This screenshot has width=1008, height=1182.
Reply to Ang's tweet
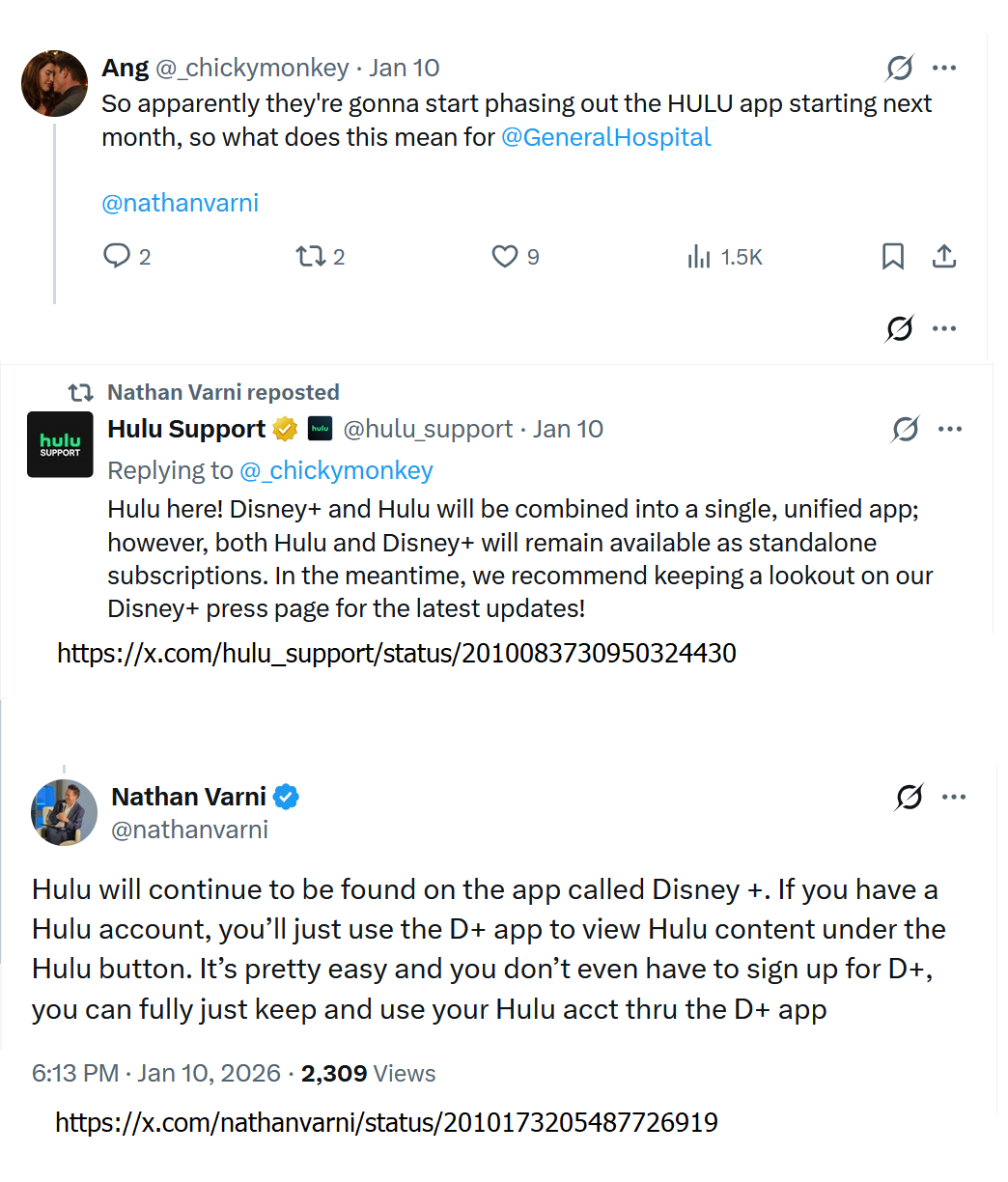click(x=117, y=256)
